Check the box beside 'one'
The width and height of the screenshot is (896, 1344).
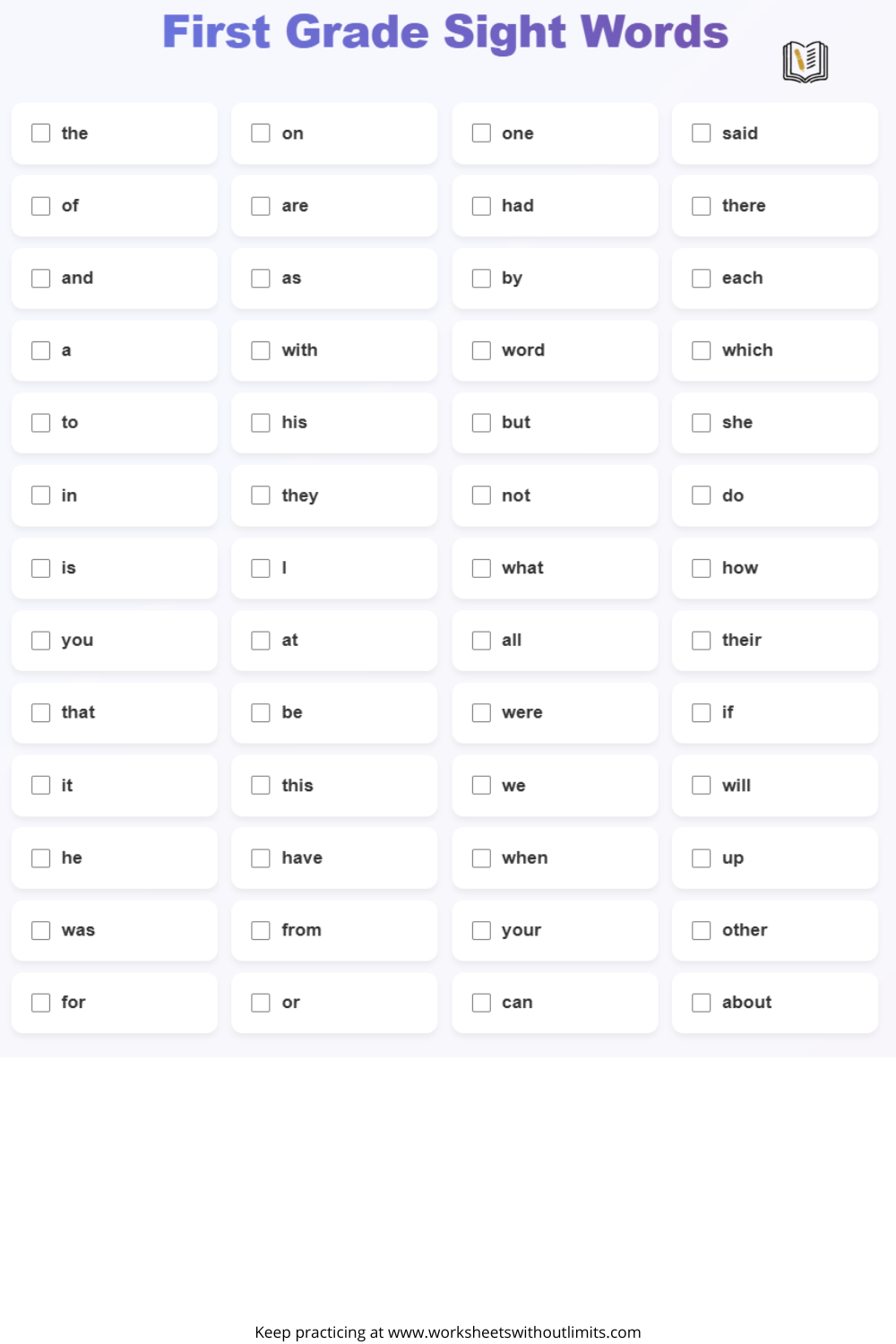[481, 134]
